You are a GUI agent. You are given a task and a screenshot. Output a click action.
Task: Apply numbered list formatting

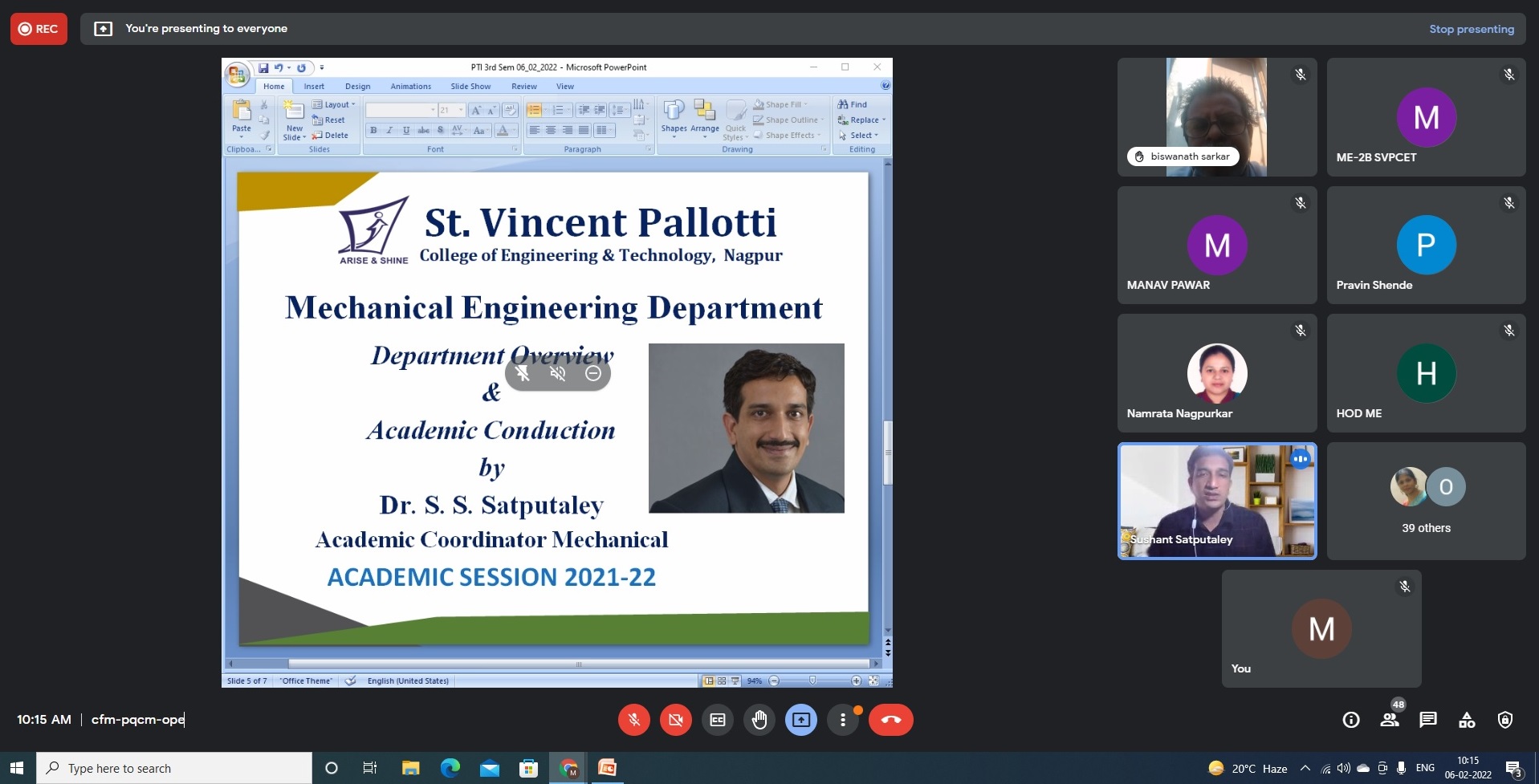pos(560,110)
